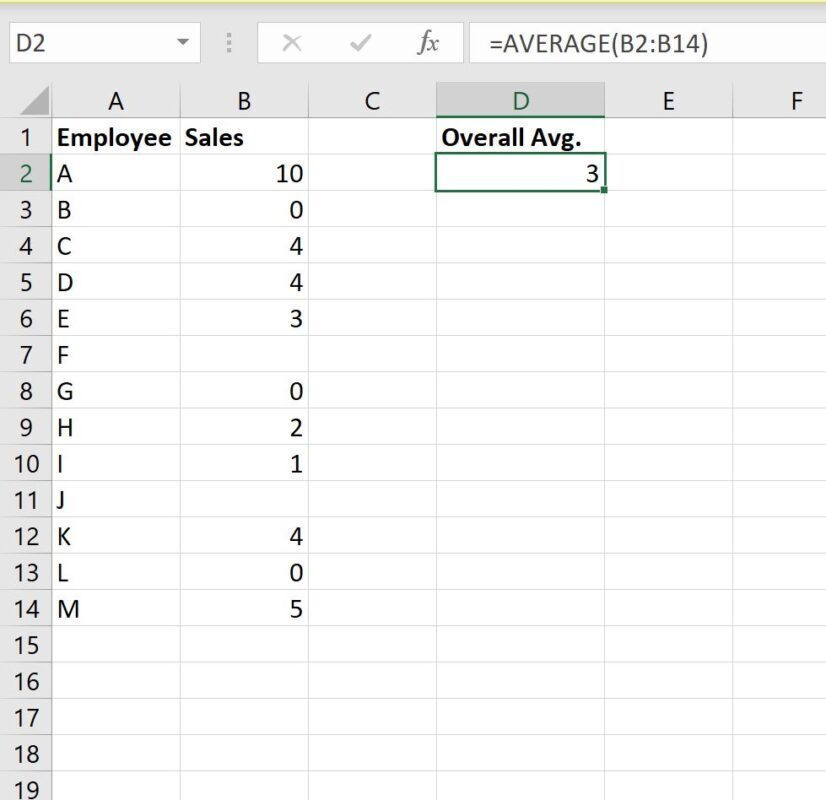Select row 7 header
Viewport: 826px width, 800px height.
pyautogui.click(x=26, y=355)
